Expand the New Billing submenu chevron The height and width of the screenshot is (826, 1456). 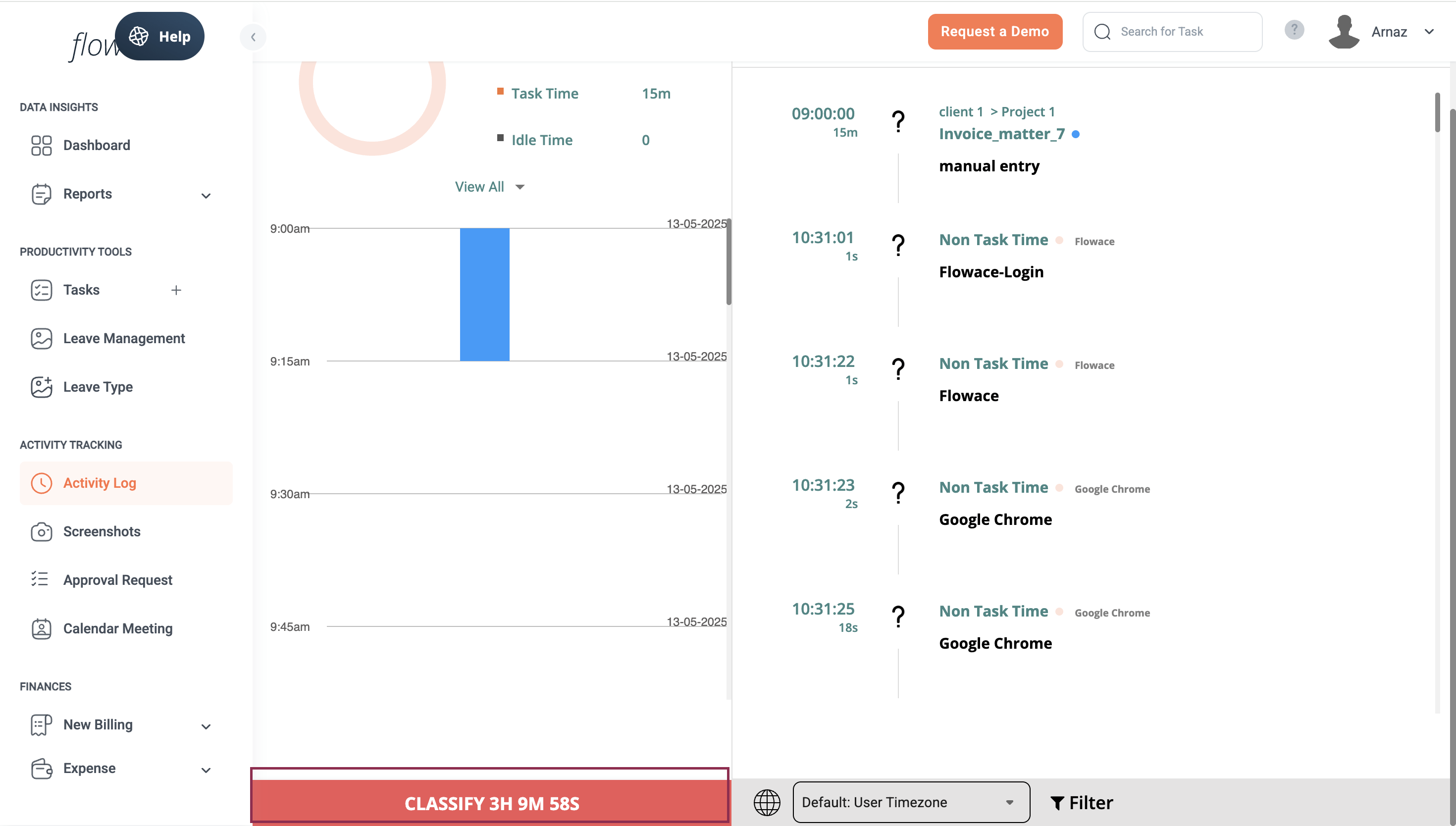206,727
